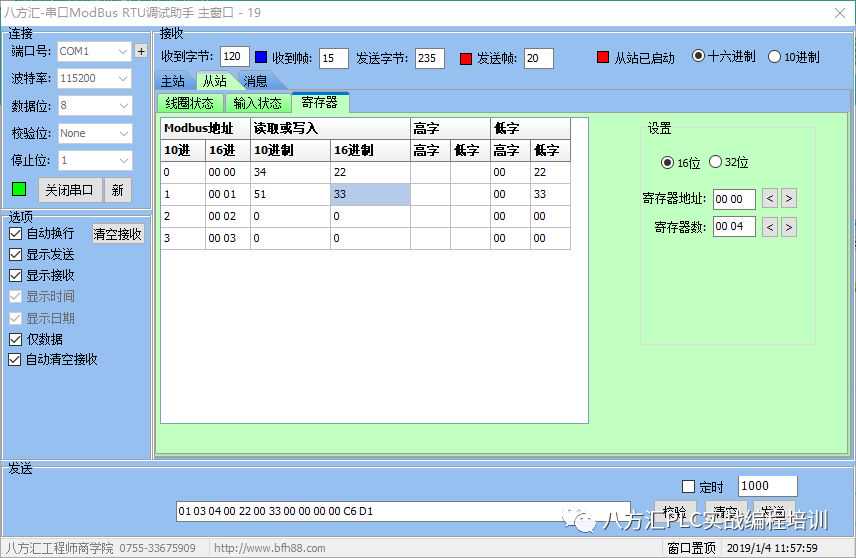Screen dimensions: 856x558
Task: Click the green serial port status indicator
Action: 19,188
